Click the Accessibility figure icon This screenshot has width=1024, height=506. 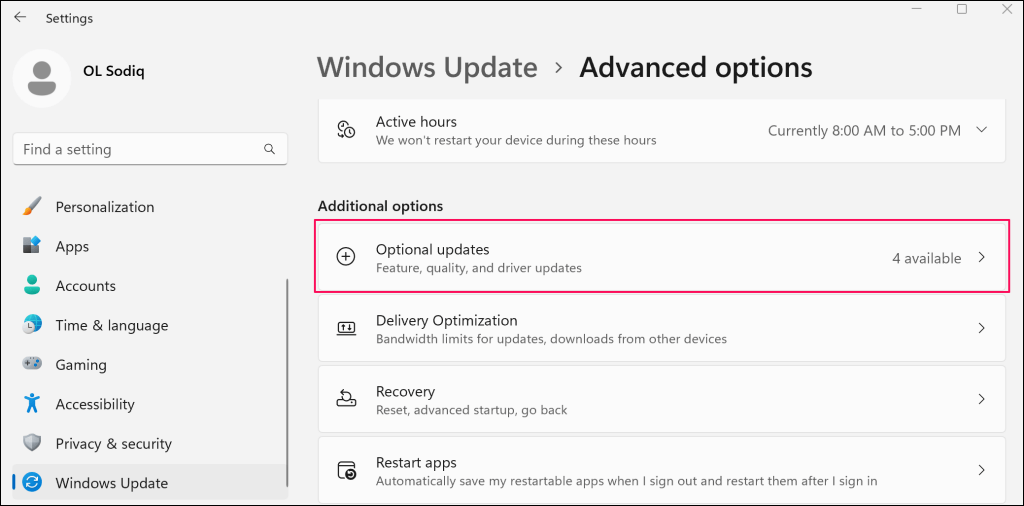pos(32,404)
